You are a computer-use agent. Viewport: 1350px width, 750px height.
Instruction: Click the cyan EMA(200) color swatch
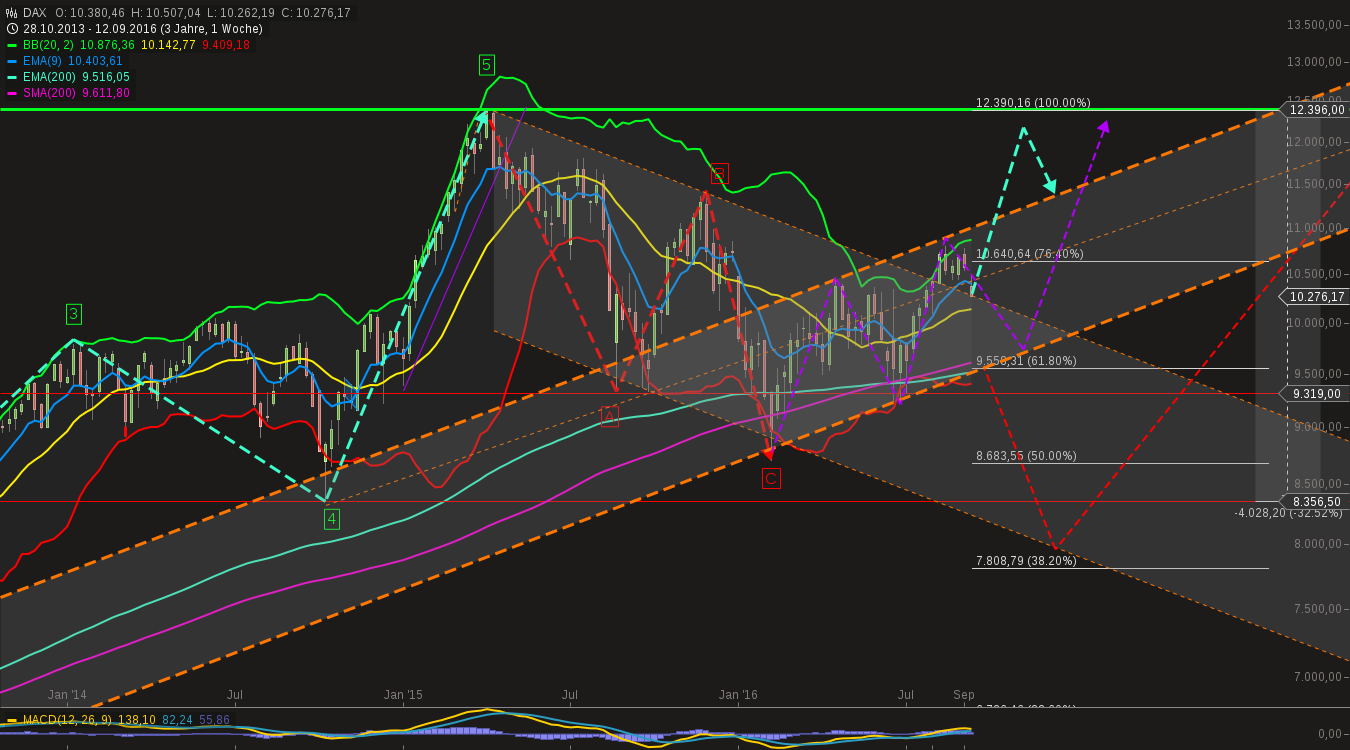tap(12, 77)
